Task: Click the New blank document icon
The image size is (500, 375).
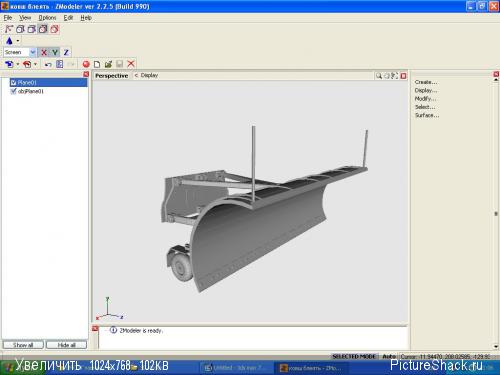Action: [x=97, y=64]
